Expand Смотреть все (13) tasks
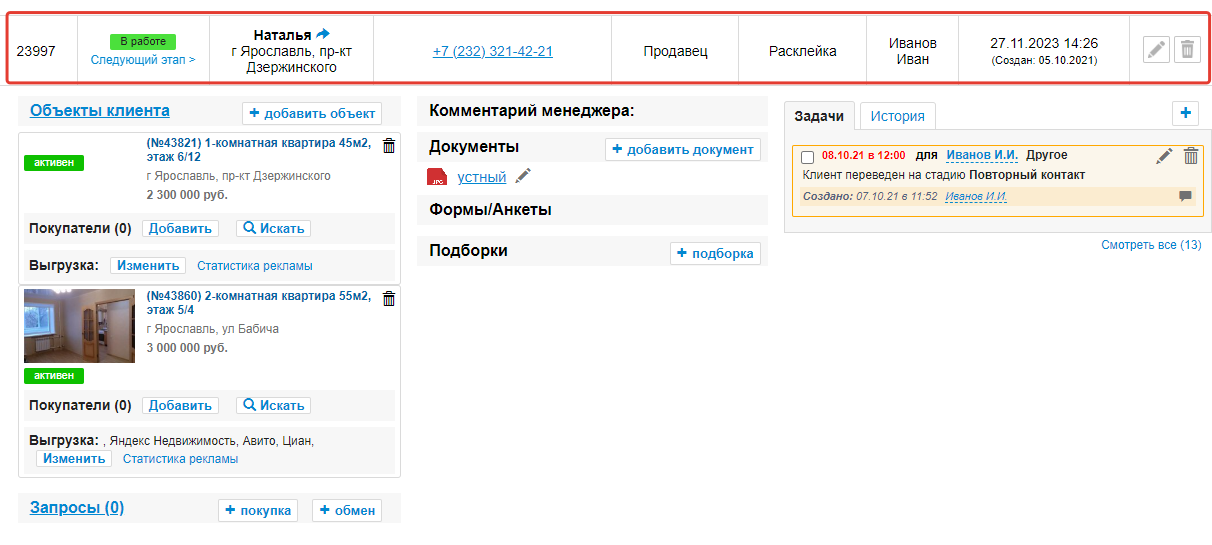 click(x=1151, y=245)
